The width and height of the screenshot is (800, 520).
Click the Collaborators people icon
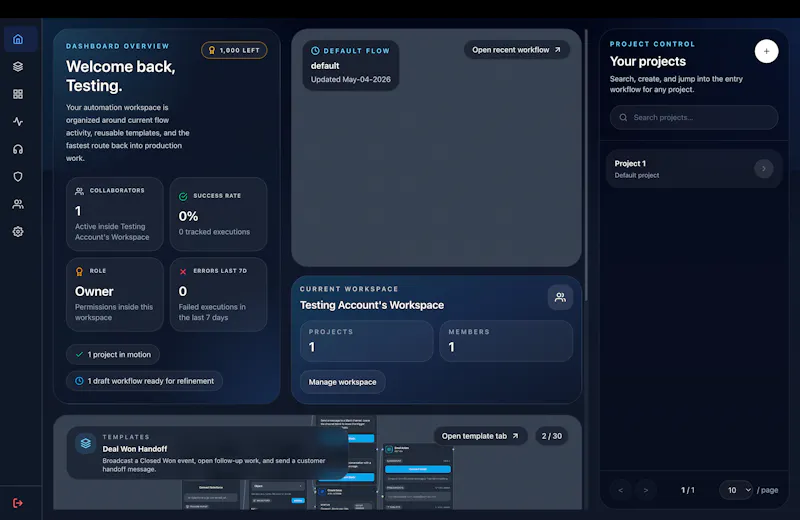coord(80,191)
